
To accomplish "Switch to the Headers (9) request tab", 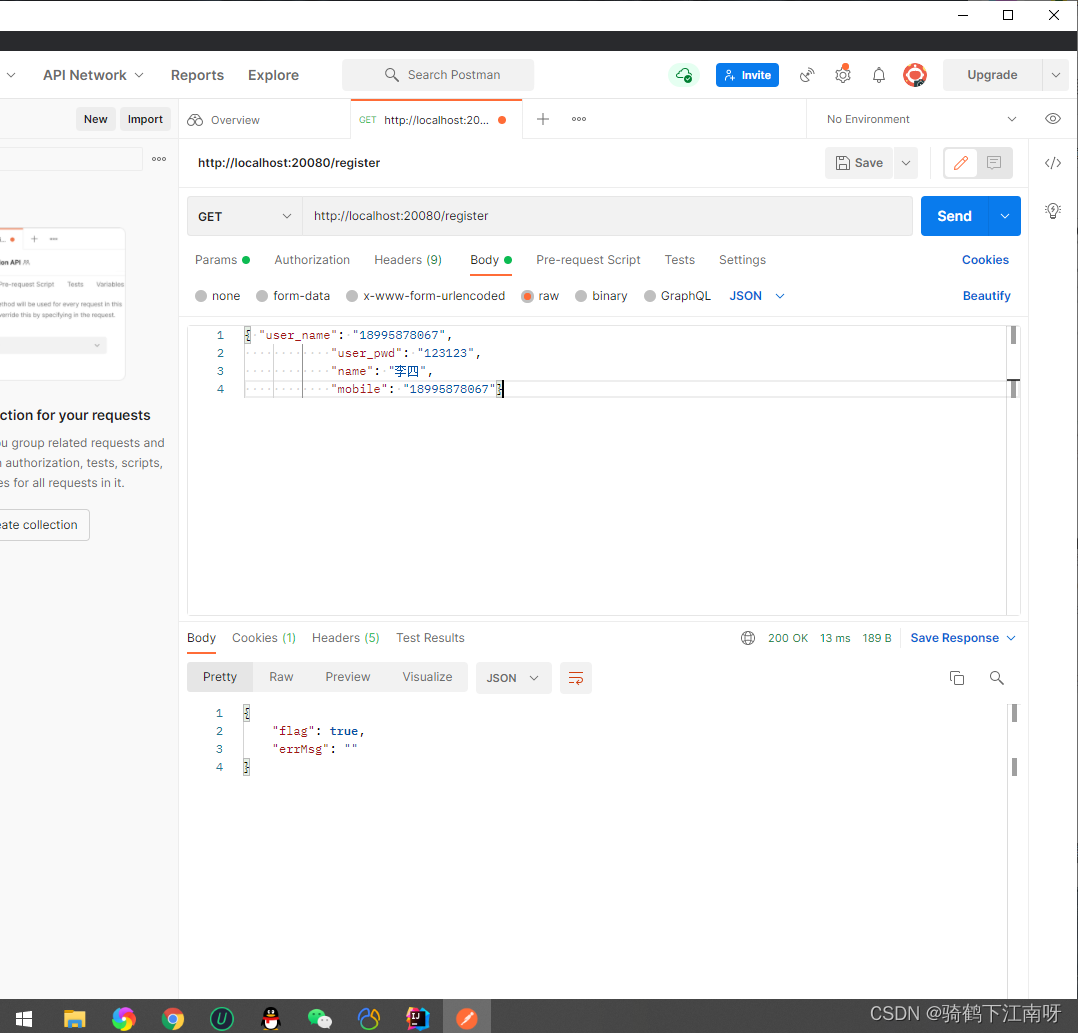I will (x=408, y=260).
